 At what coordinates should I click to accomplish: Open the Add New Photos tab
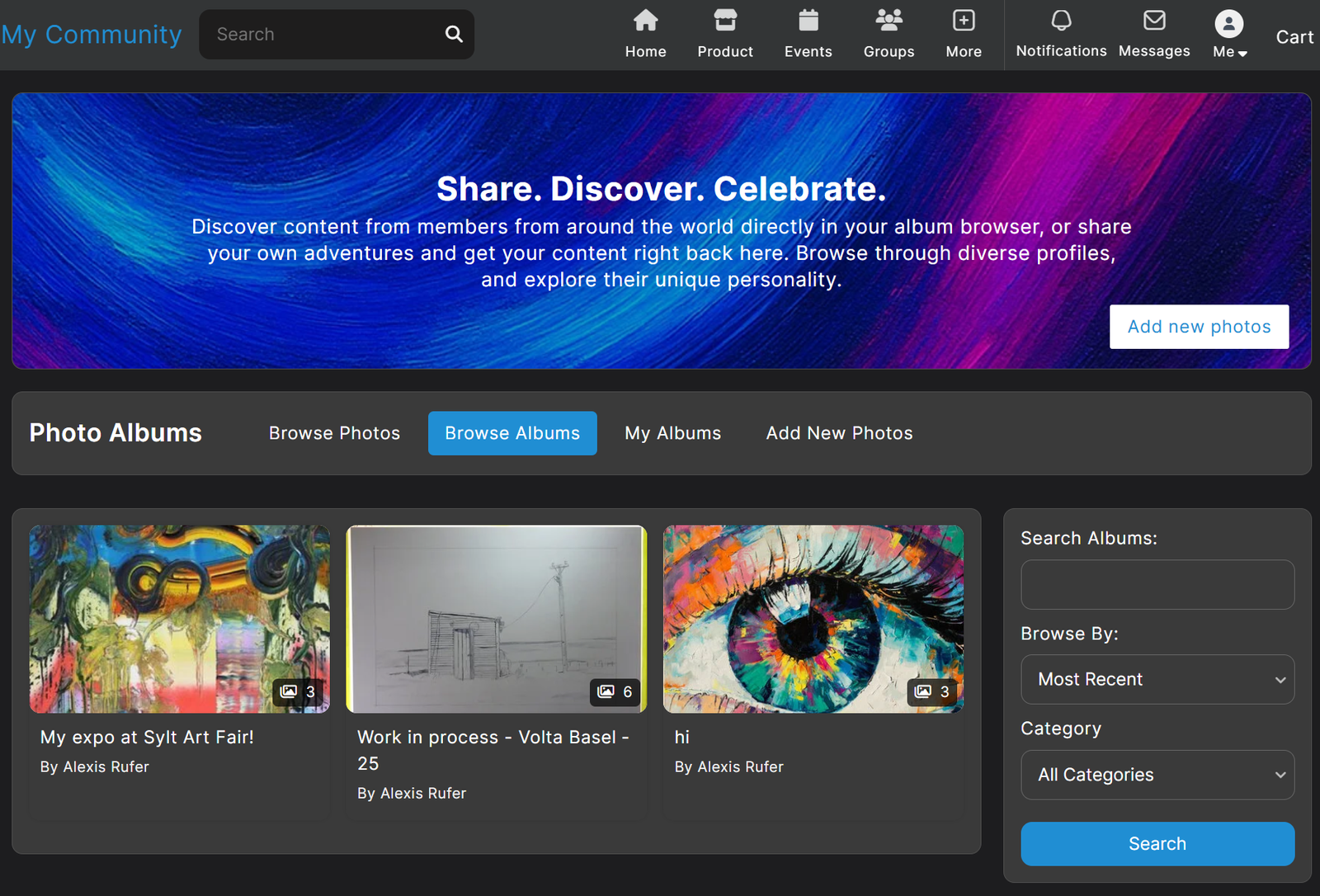[x=839, y=433]
